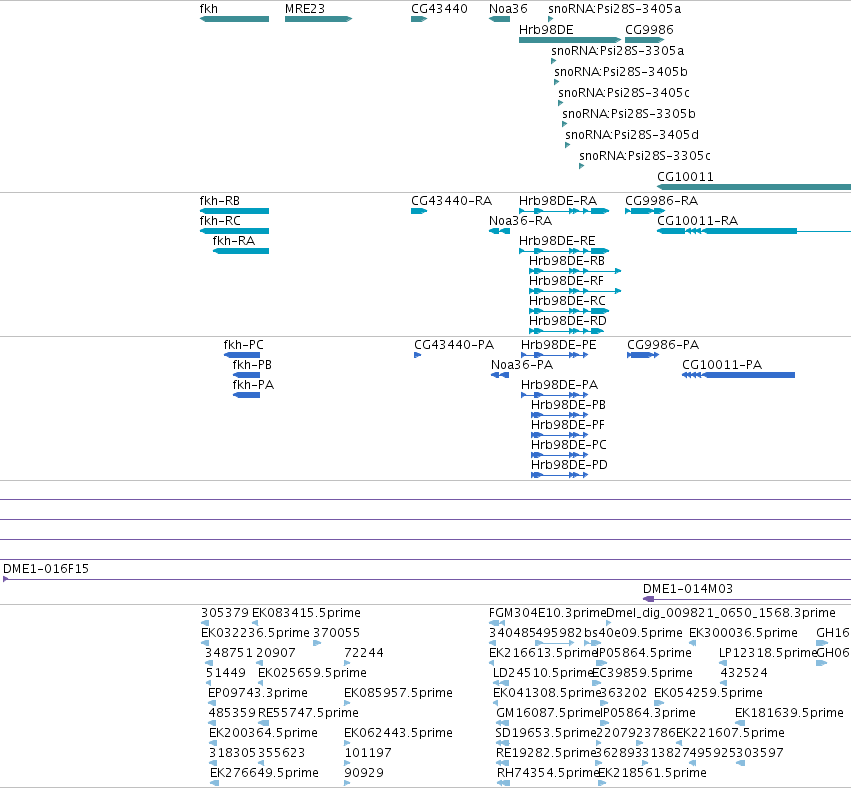
Task: Click transcript Hrb98DE-RA
Action: [564, 211]
